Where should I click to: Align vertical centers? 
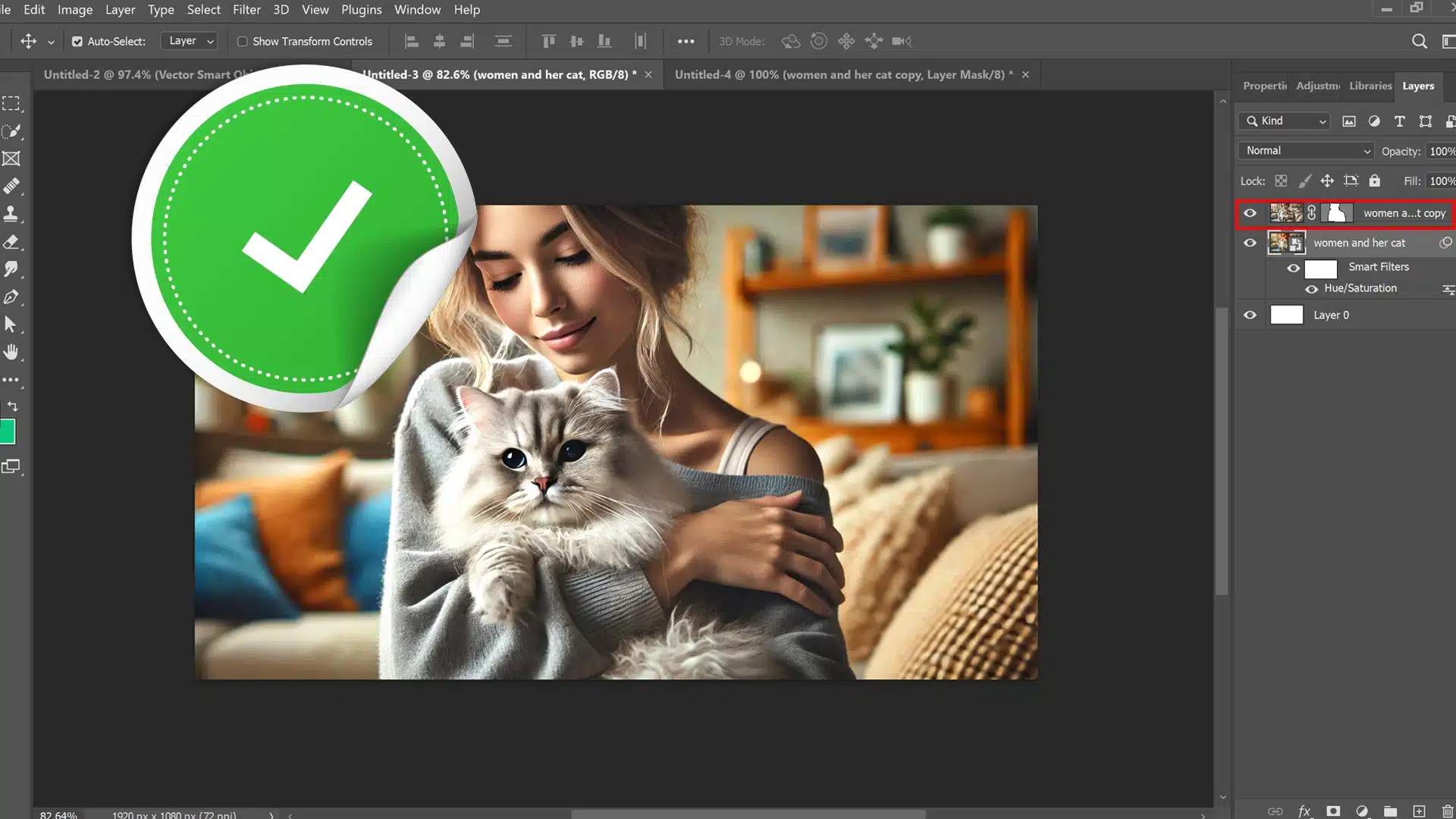point(576,41)
